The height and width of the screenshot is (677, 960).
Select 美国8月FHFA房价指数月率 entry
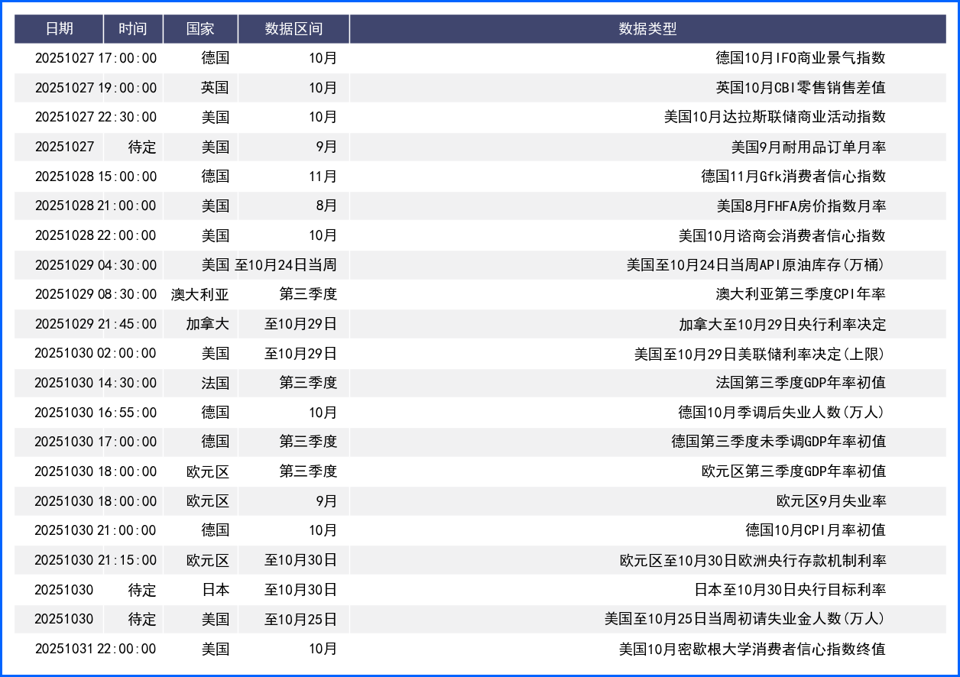click(x=800, y=206)
